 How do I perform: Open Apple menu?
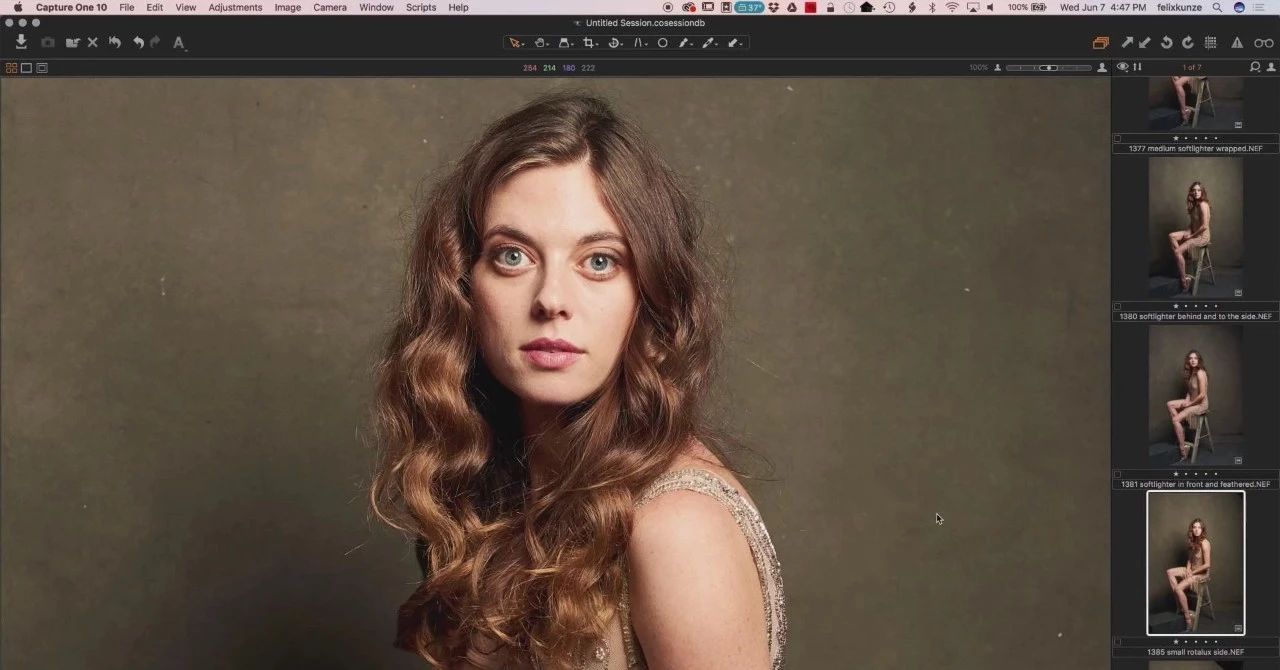pos(17,7)
